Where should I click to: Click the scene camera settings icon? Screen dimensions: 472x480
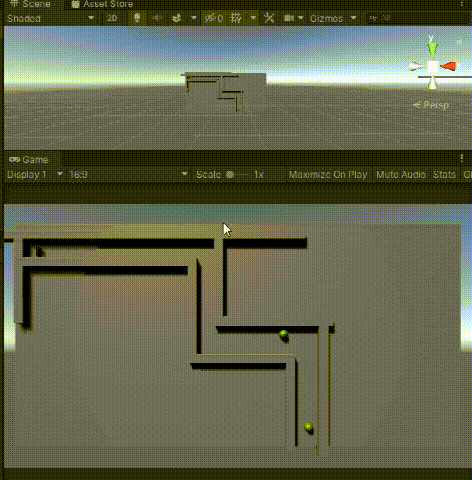click(x=289, y=18)
